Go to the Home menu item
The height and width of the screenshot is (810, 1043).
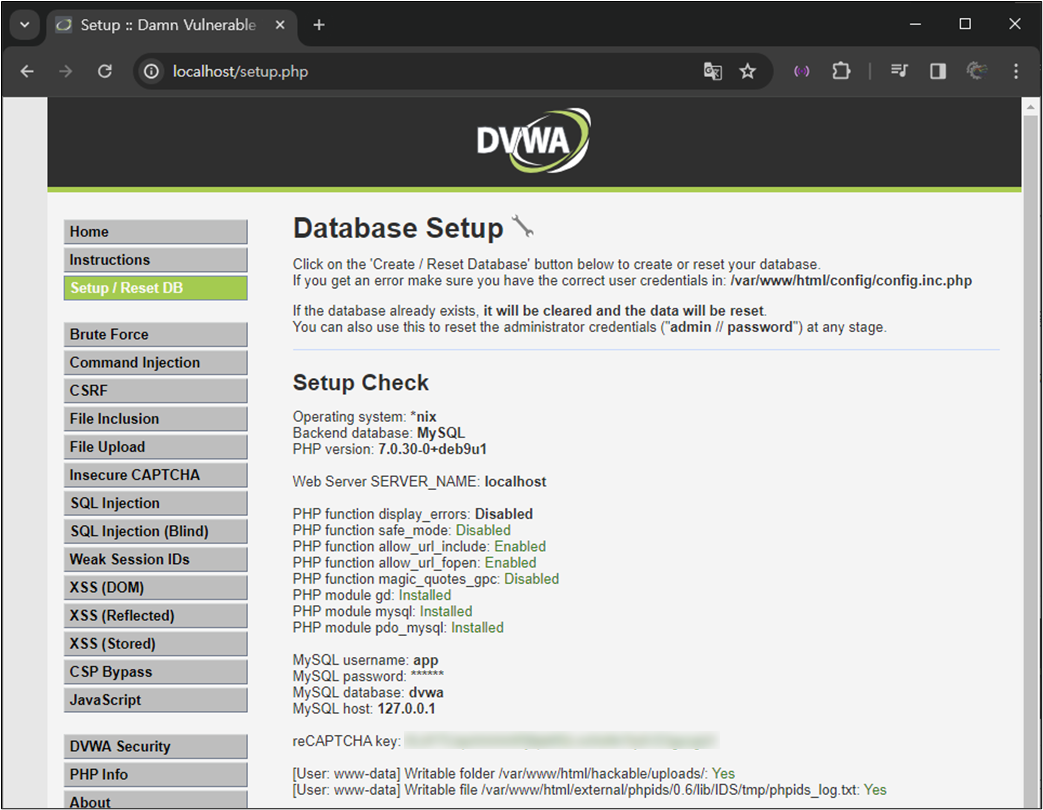pyautogui.click(x=156, y=231)
